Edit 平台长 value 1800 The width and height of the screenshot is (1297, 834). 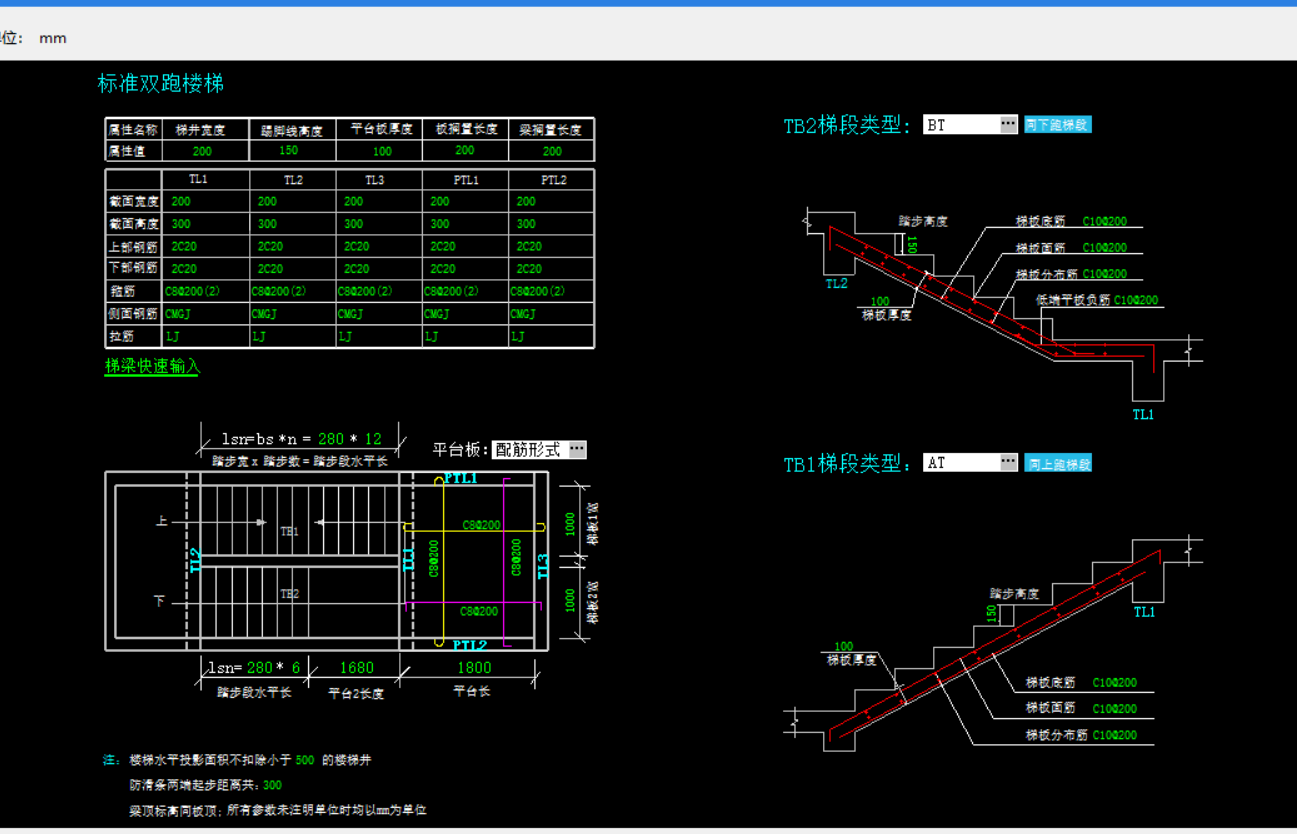click(474, 667)
